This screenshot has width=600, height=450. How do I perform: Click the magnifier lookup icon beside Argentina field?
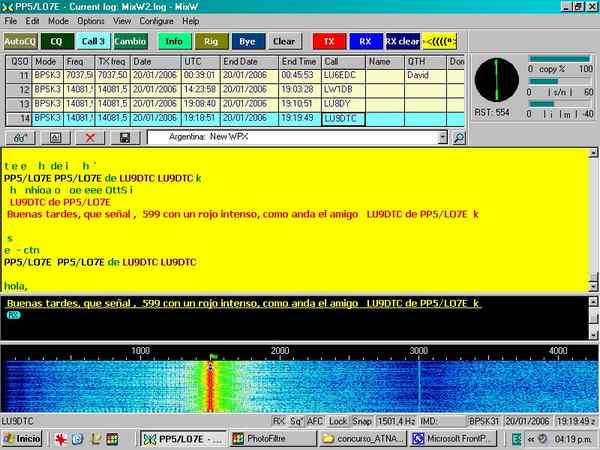pos(460,137)
